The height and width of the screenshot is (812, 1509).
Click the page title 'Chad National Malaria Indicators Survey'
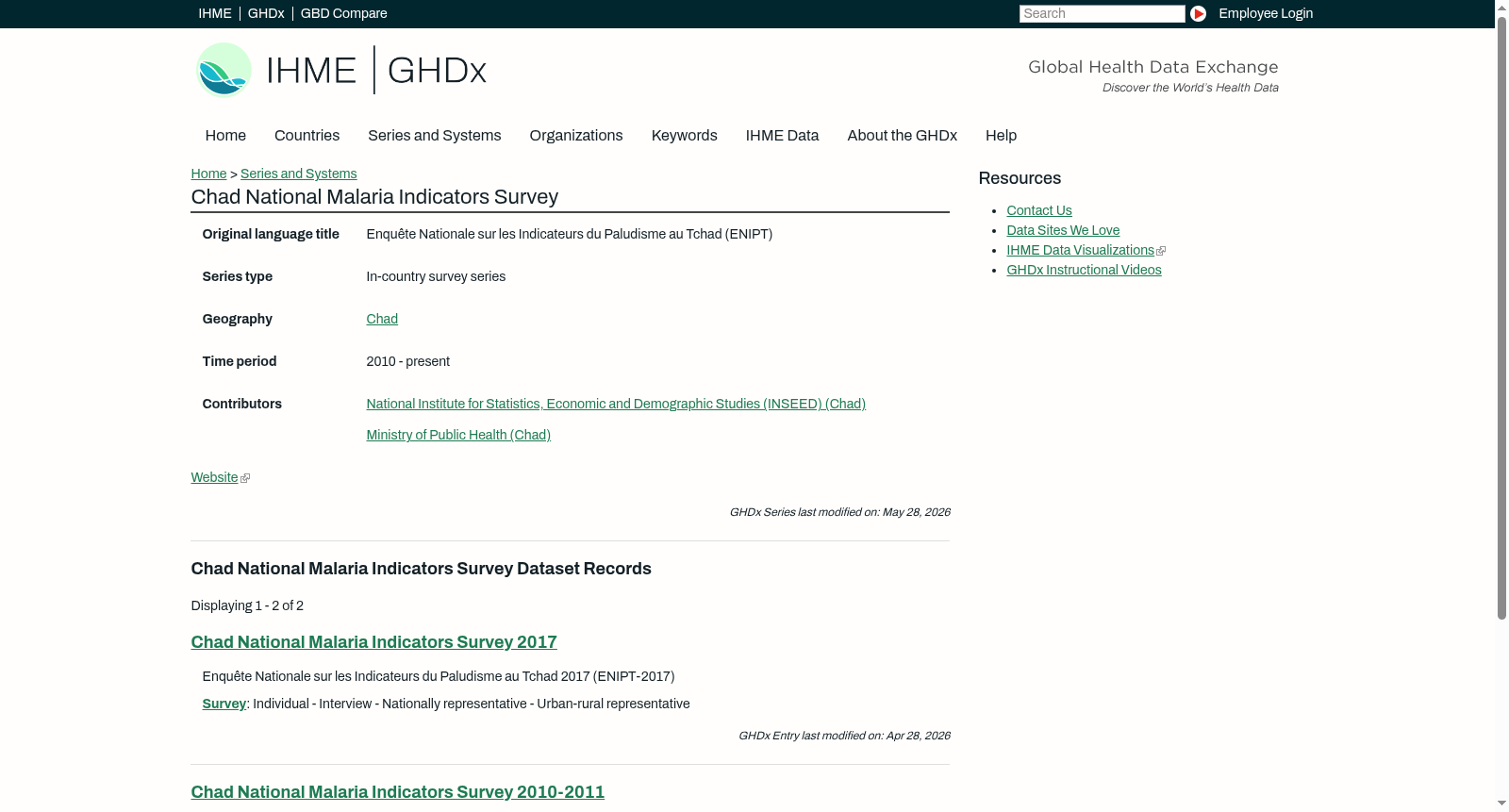coord(374,197)
